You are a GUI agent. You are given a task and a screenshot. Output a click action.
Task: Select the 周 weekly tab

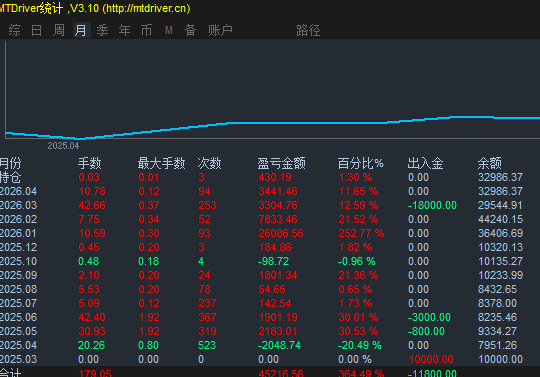point(59,30)
